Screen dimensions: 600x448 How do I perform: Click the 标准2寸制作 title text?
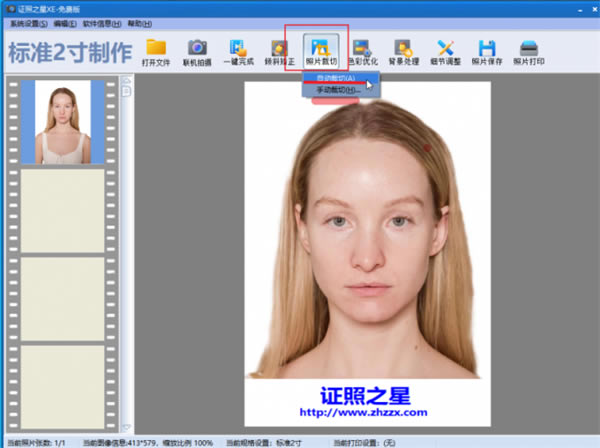click(70, 52)
